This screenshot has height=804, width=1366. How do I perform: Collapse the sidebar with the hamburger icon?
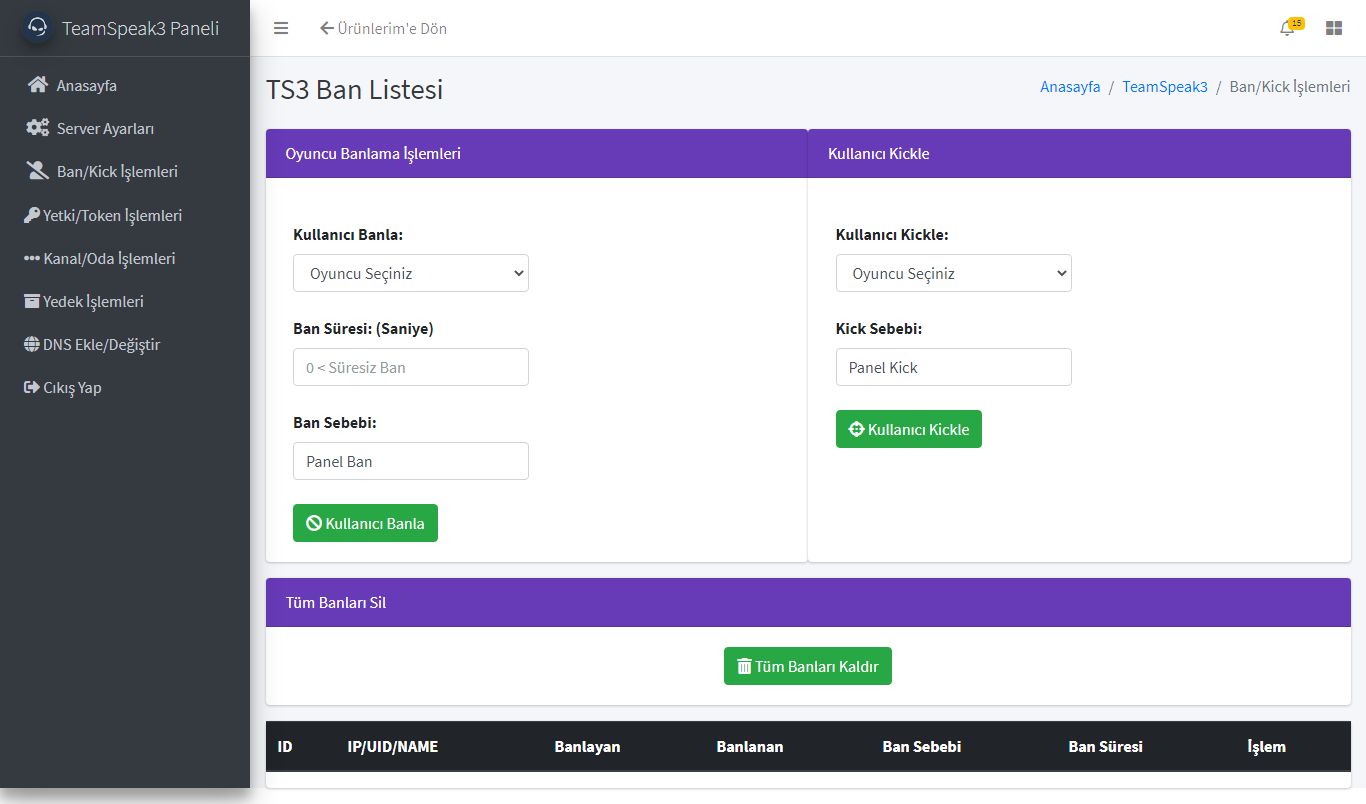[x=281, y=28]
